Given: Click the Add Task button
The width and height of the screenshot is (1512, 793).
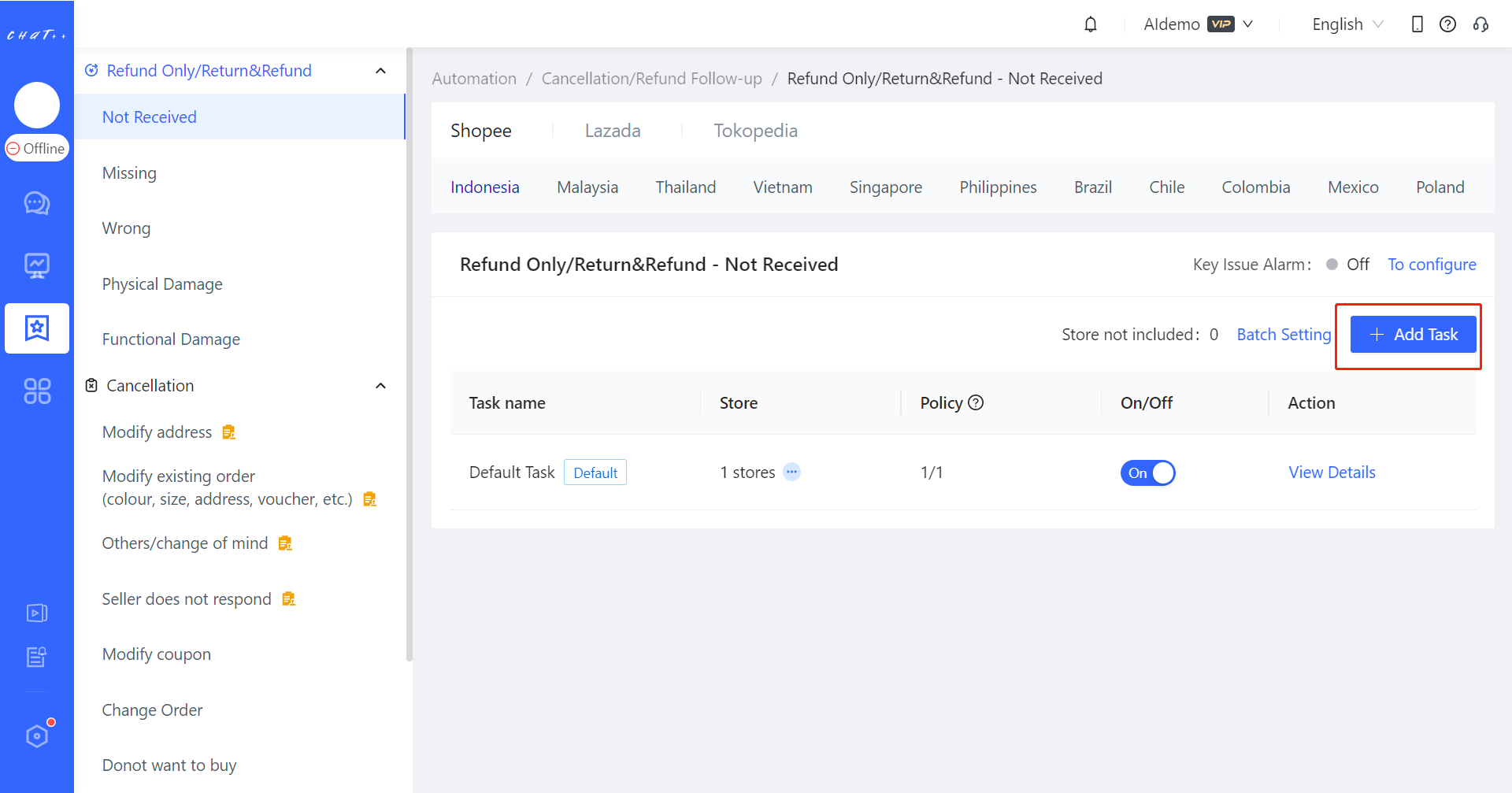Looking at the screenshot, I should 1414,335.
